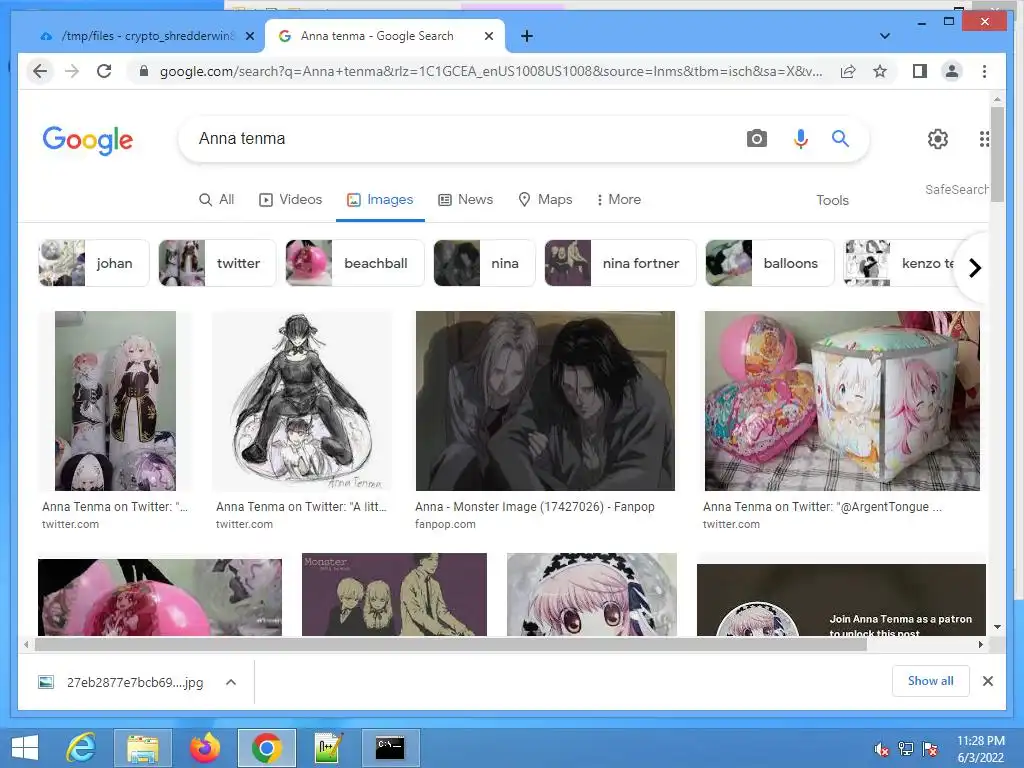Click the address bar URL
The image size is (1024, 768).
(x=490, y=71)
